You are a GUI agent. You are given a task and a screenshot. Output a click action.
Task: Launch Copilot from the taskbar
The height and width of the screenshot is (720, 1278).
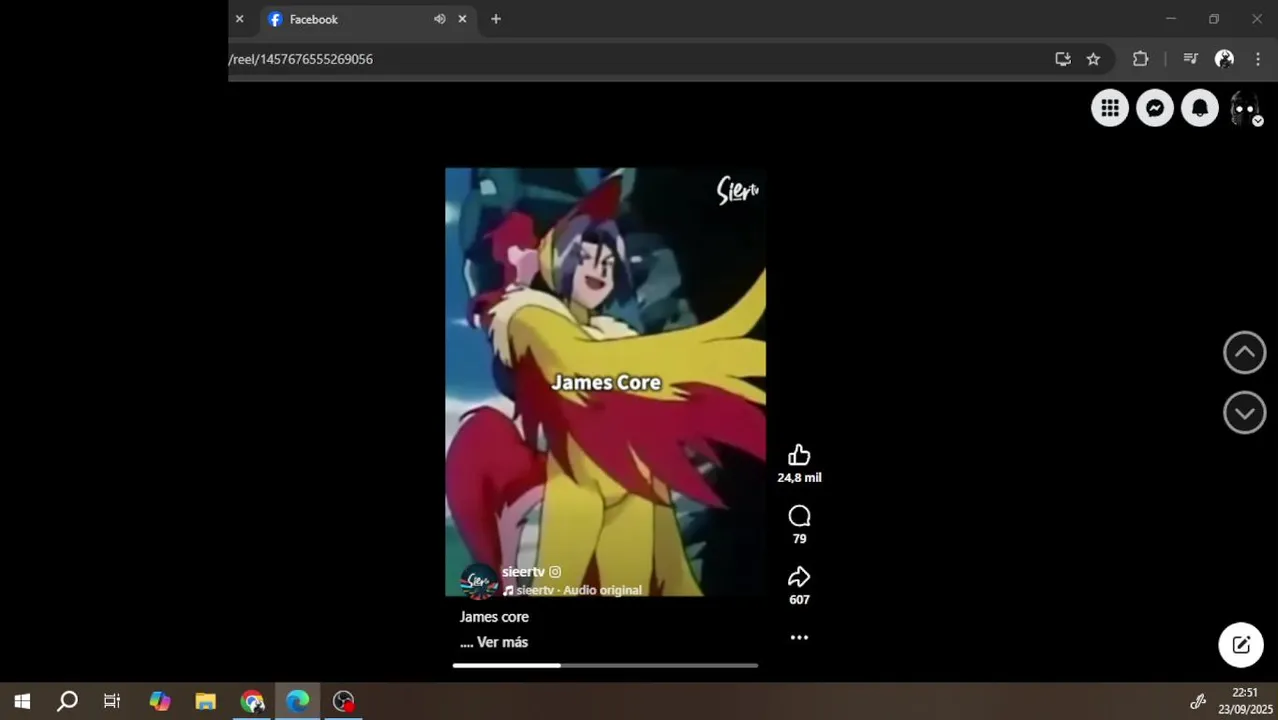160,701
